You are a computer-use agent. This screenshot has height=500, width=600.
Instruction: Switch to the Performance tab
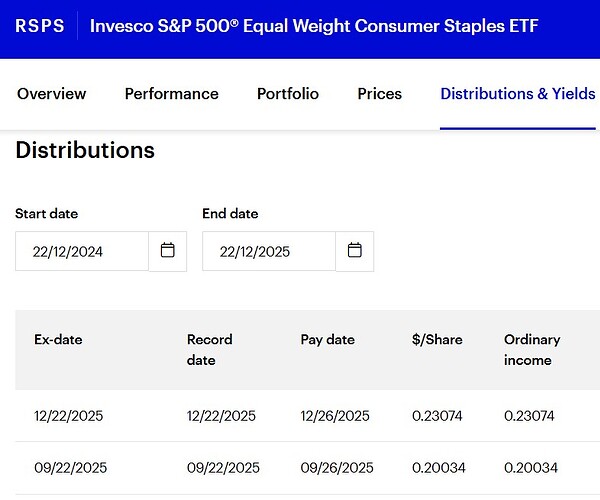tap(171, 94)
